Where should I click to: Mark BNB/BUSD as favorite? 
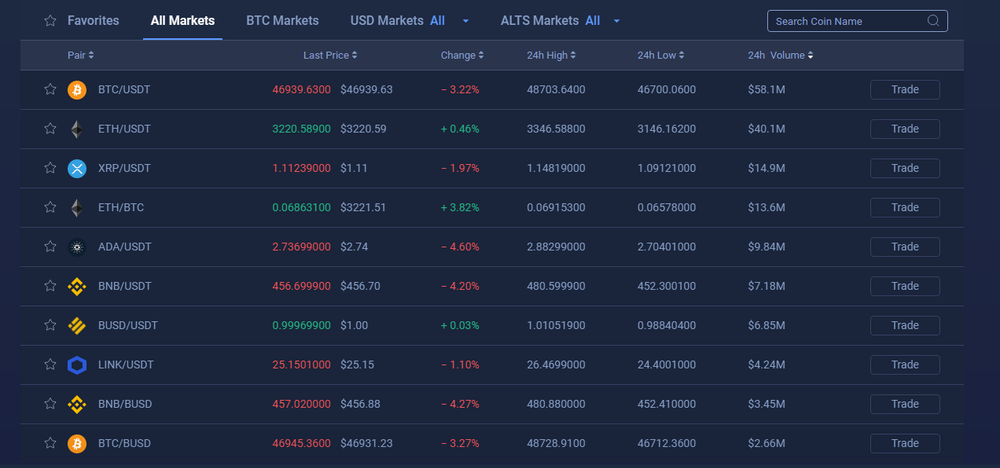(x=50, y=404)
